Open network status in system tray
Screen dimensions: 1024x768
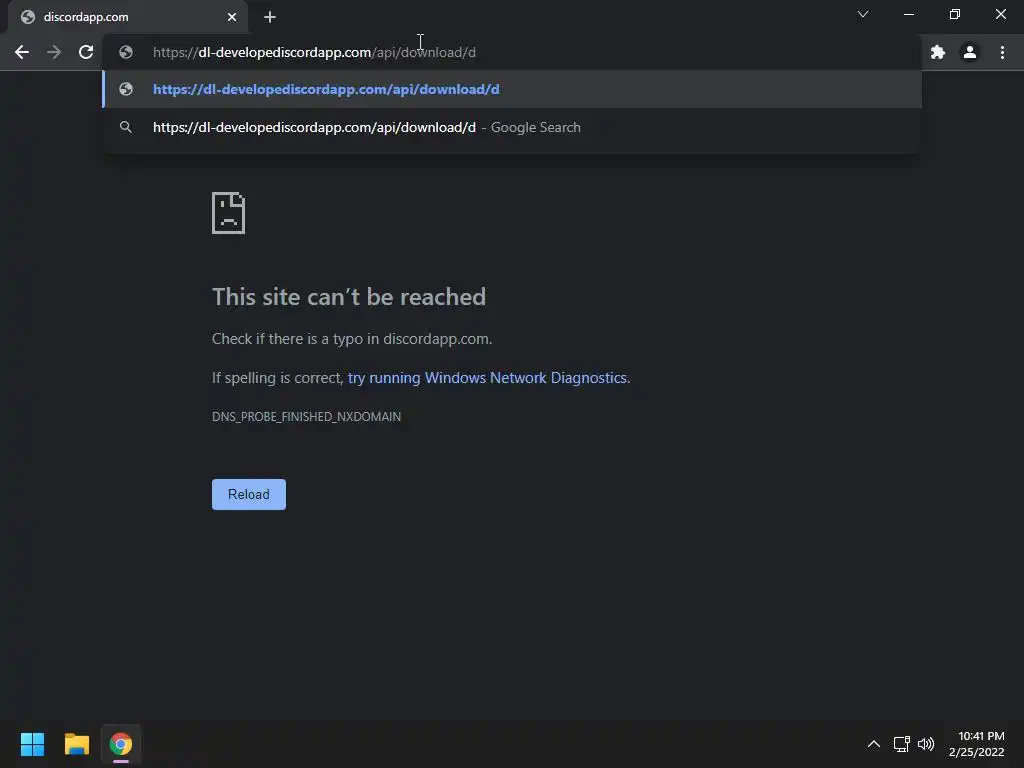pyautogui.click(x=902, y=744)
